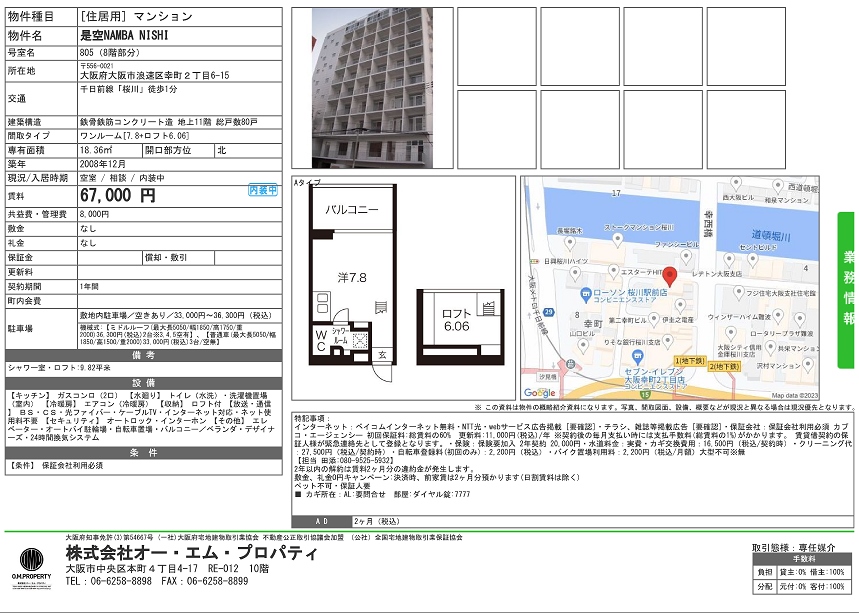Viewport: 859px width, 613px height.
Task: Click the 道頓堀川 river label on map
Action: pos(770,234)
